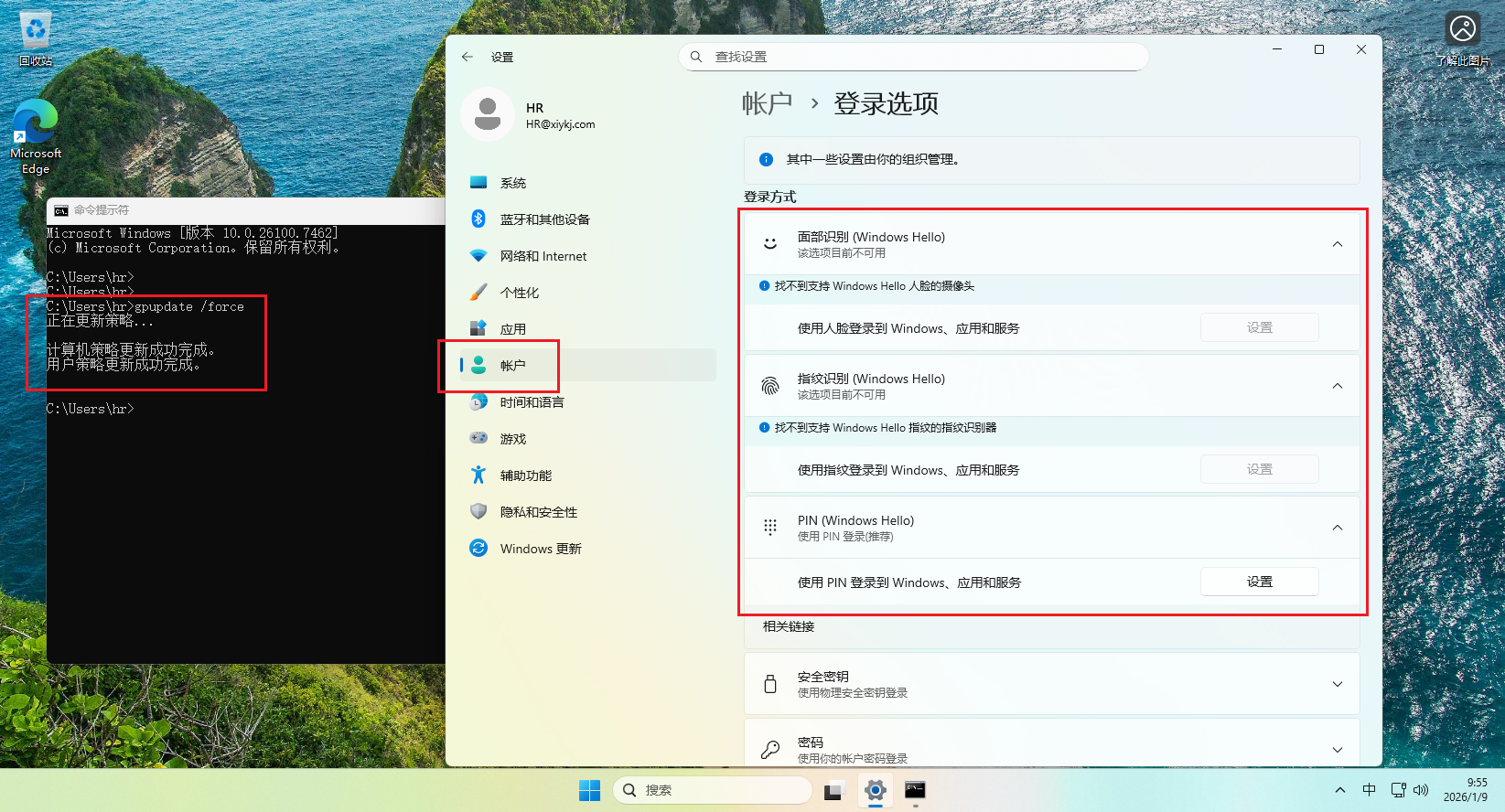Click the info icon in organization notice
The image size is (1505, 812).
tap(766, 159)
